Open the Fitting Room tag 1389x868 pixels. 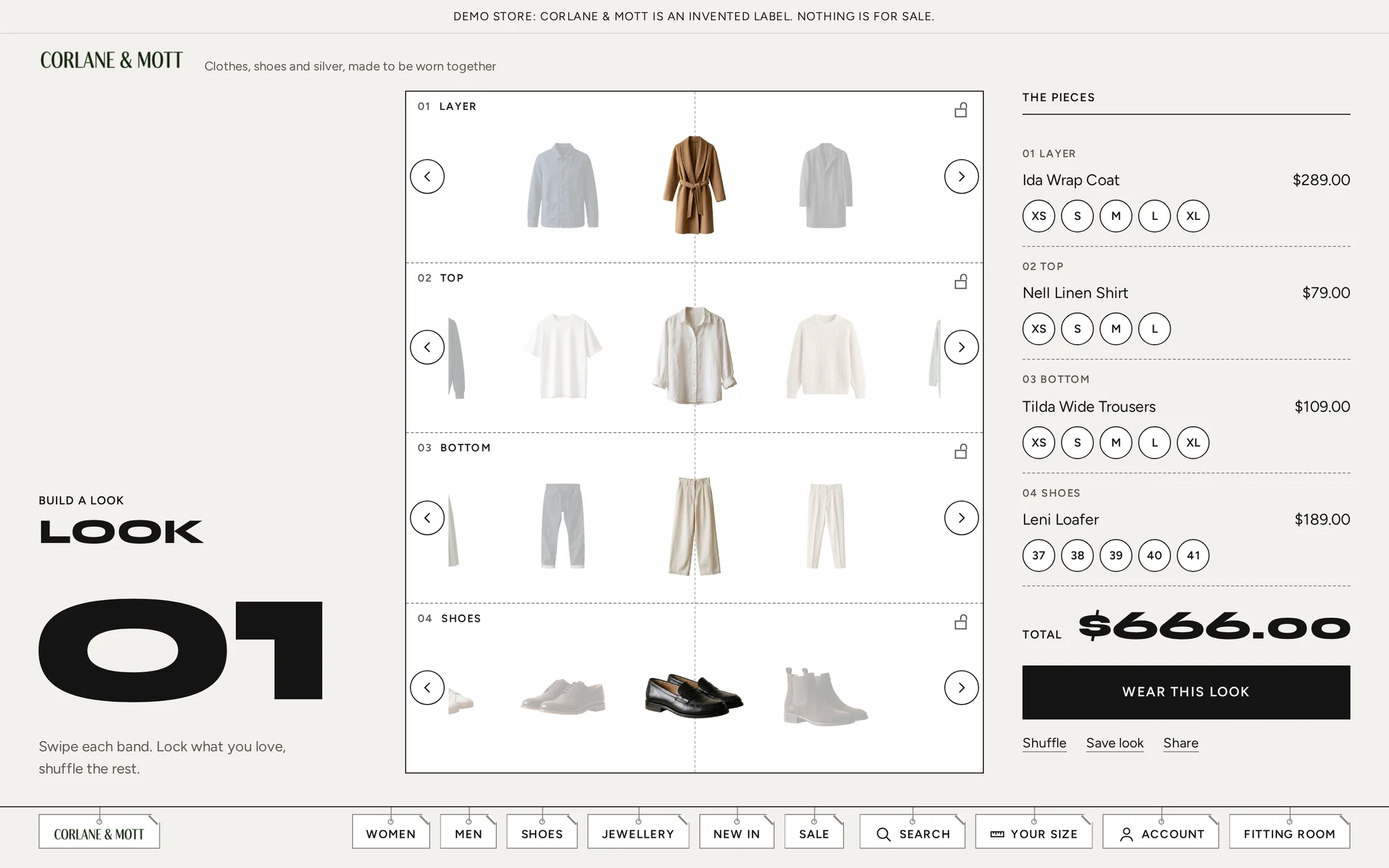pos(1289,832)
